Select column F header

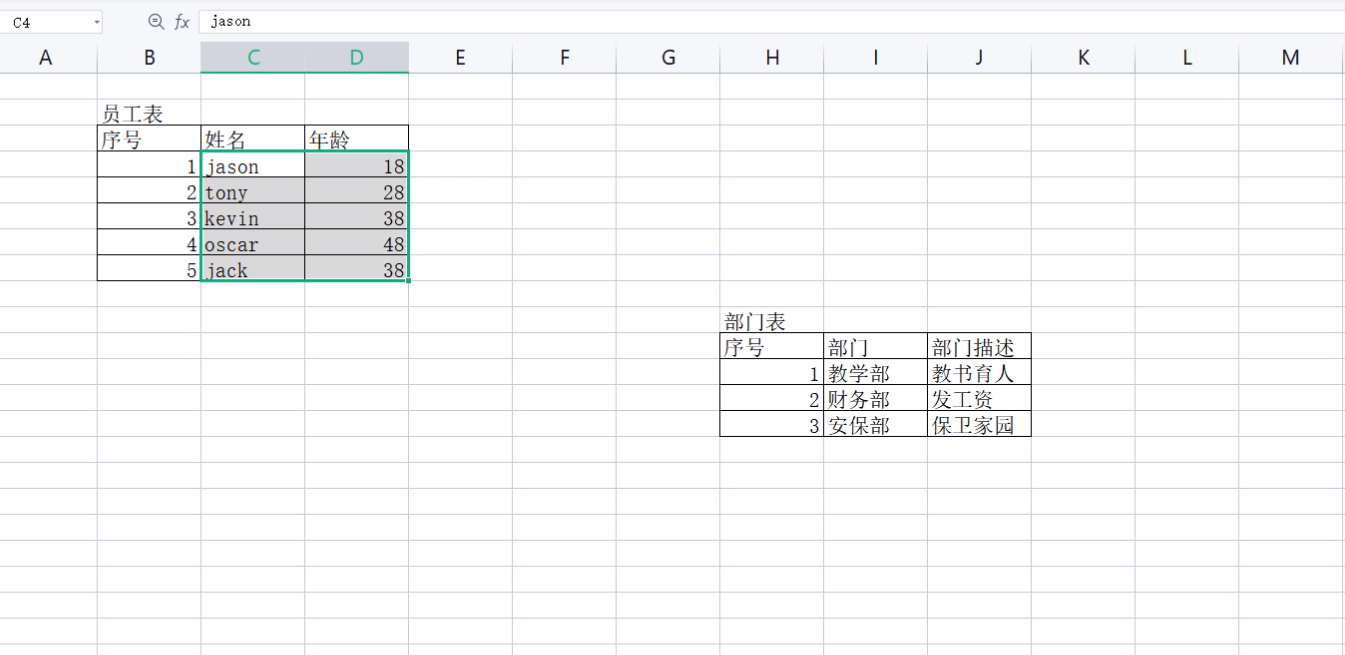(564, 58)
